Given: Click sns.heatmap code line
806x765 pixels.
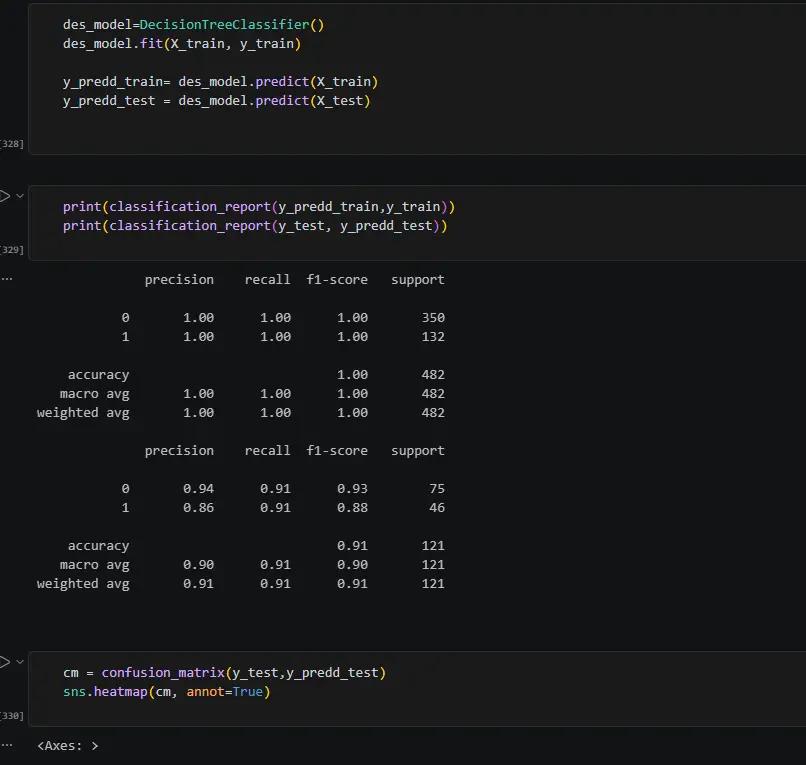Looking at the screenshot, I should tap(167, 692).
